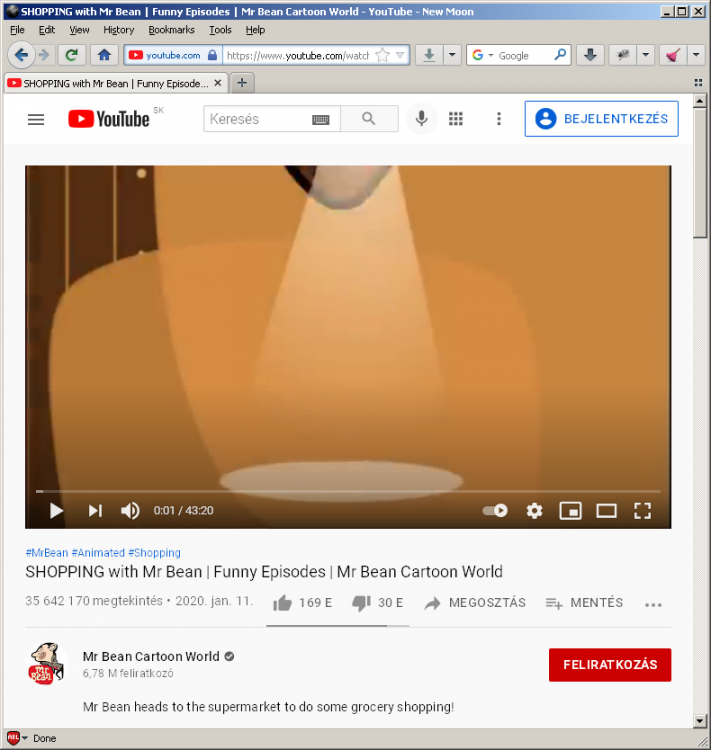This screenshot has height=750, width=711.
Task: Click the page scrollbar down arrow
Action: click(x=700, y=721)
